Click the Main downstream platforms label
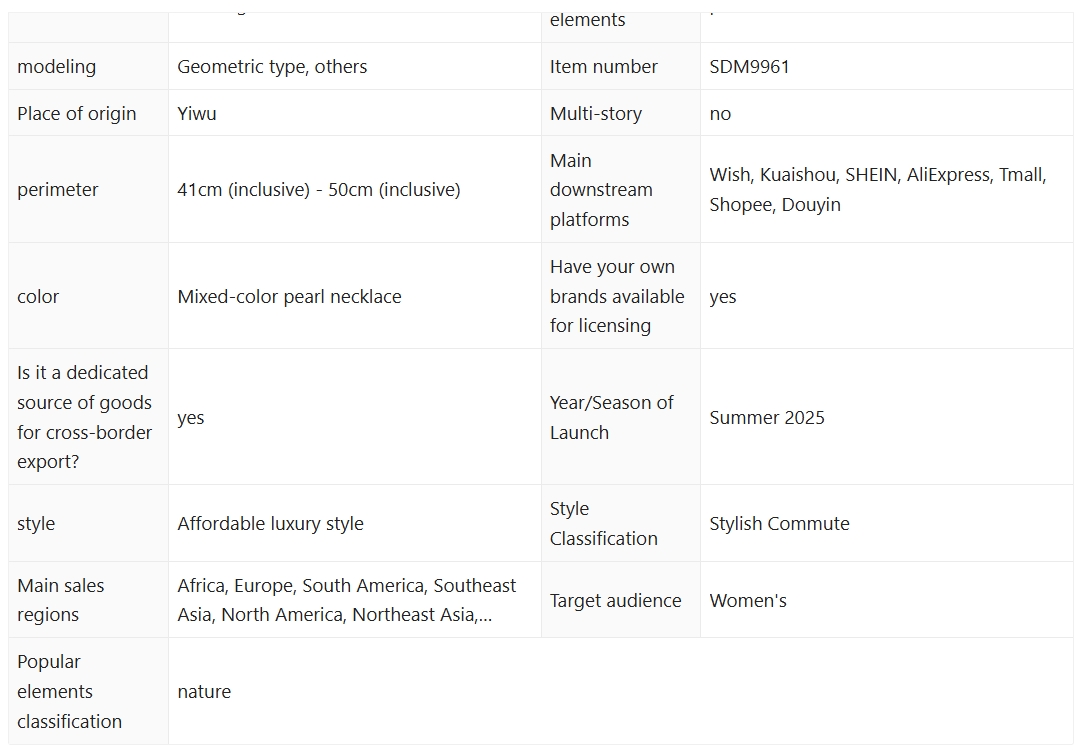 600,190
